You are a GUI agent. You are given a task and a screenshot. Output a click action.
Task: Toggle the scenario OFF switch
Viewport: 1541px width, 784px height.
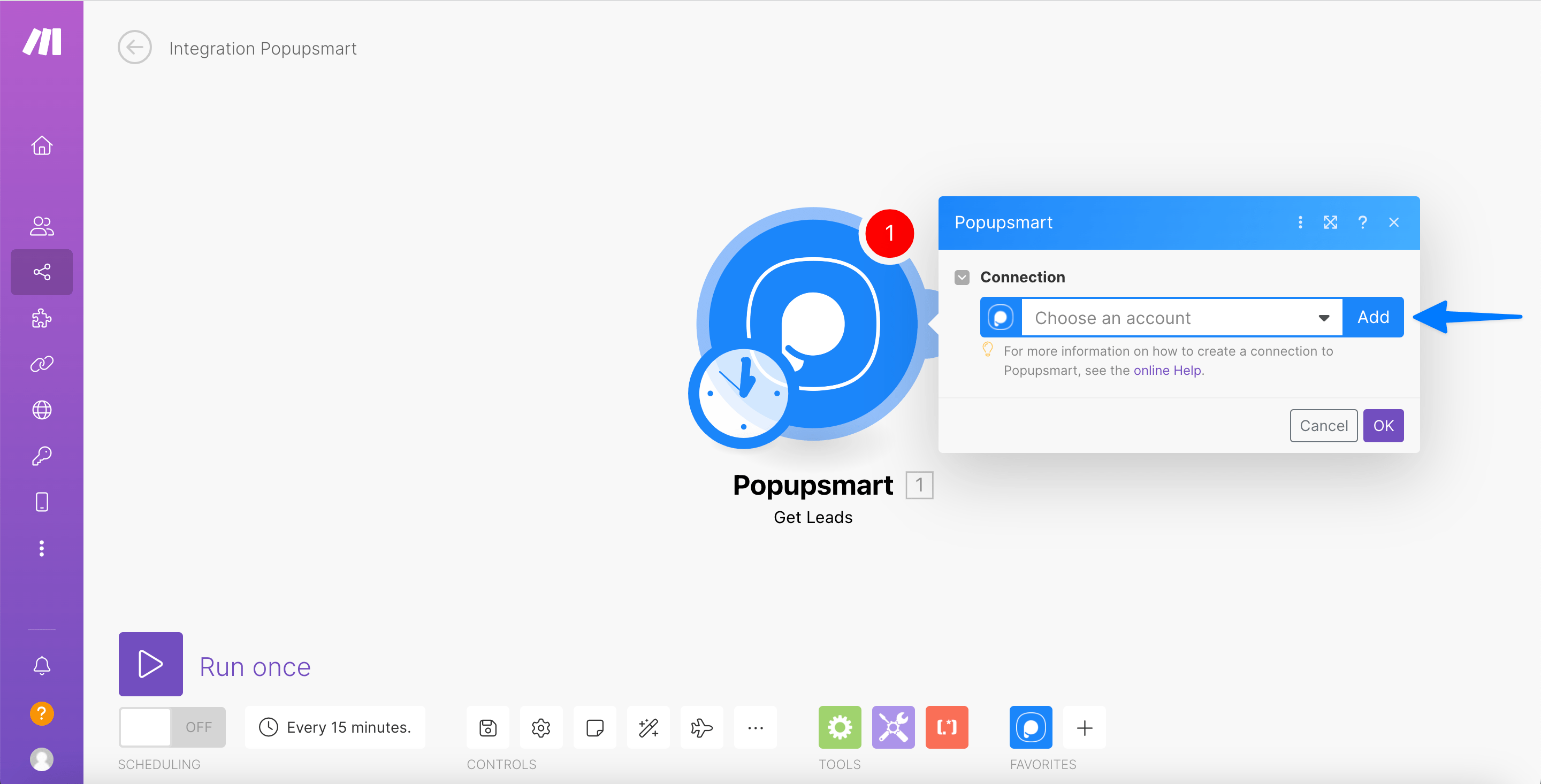pos(172,728)
